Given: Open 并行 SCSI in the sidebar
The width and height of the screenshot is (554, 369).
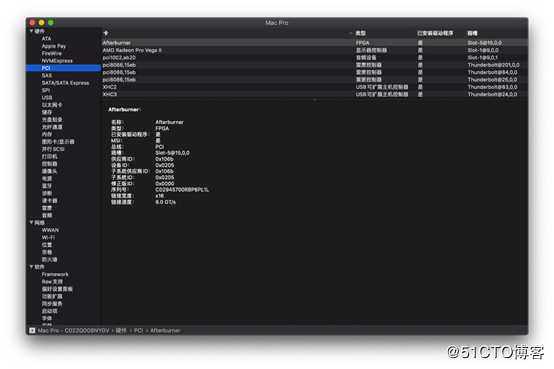Looking at the screenshot, I should pyautogui.click(x=53, y=149).
